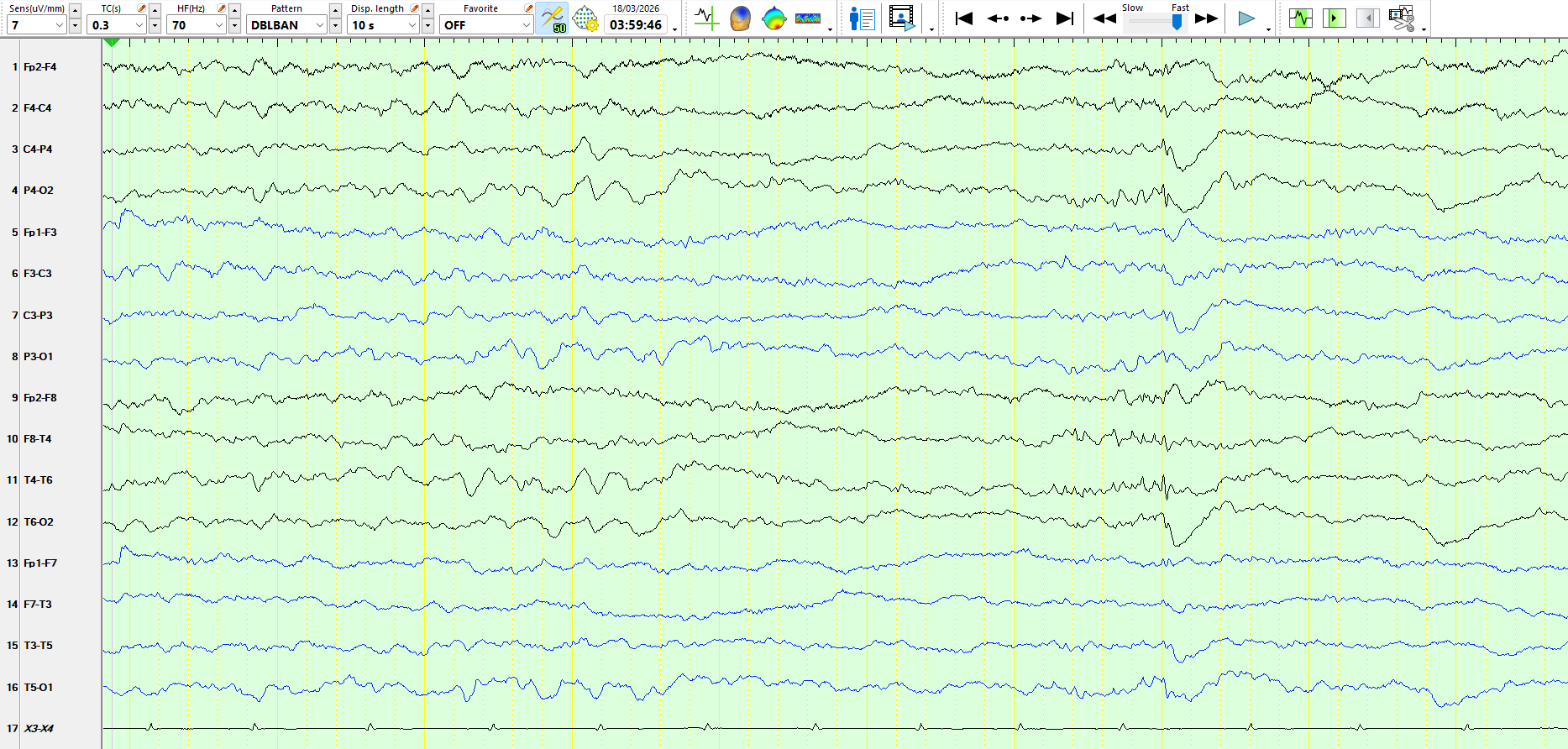Click the 03:59:46 time display
The height and width of the screenshot is (749, 1568).
[636, 25]
